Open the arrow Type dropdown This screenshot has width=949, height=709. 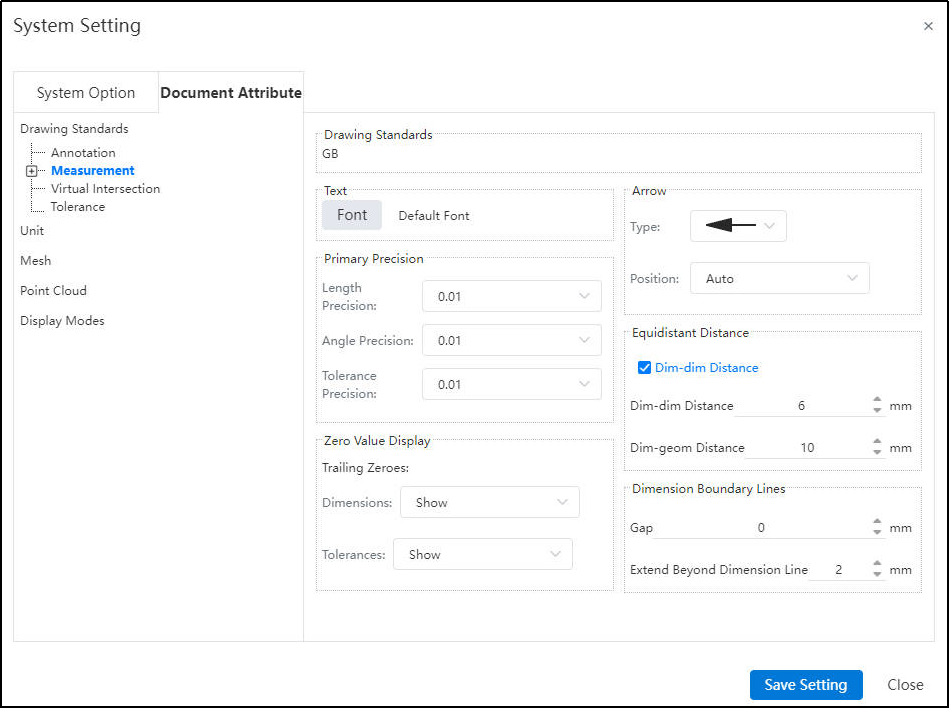[x=738, y=226]
